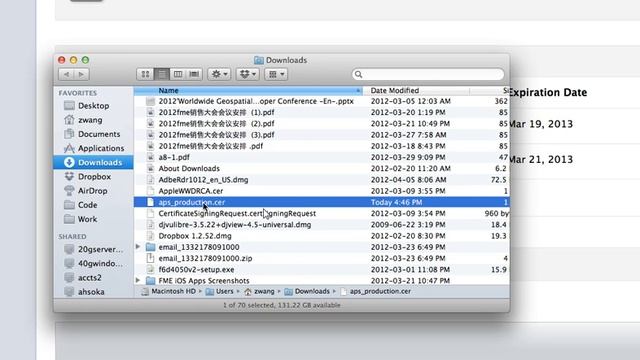The image size is (640, 360).
Task: Open the Dropbox toolbar menu
Action: point(247,74)
